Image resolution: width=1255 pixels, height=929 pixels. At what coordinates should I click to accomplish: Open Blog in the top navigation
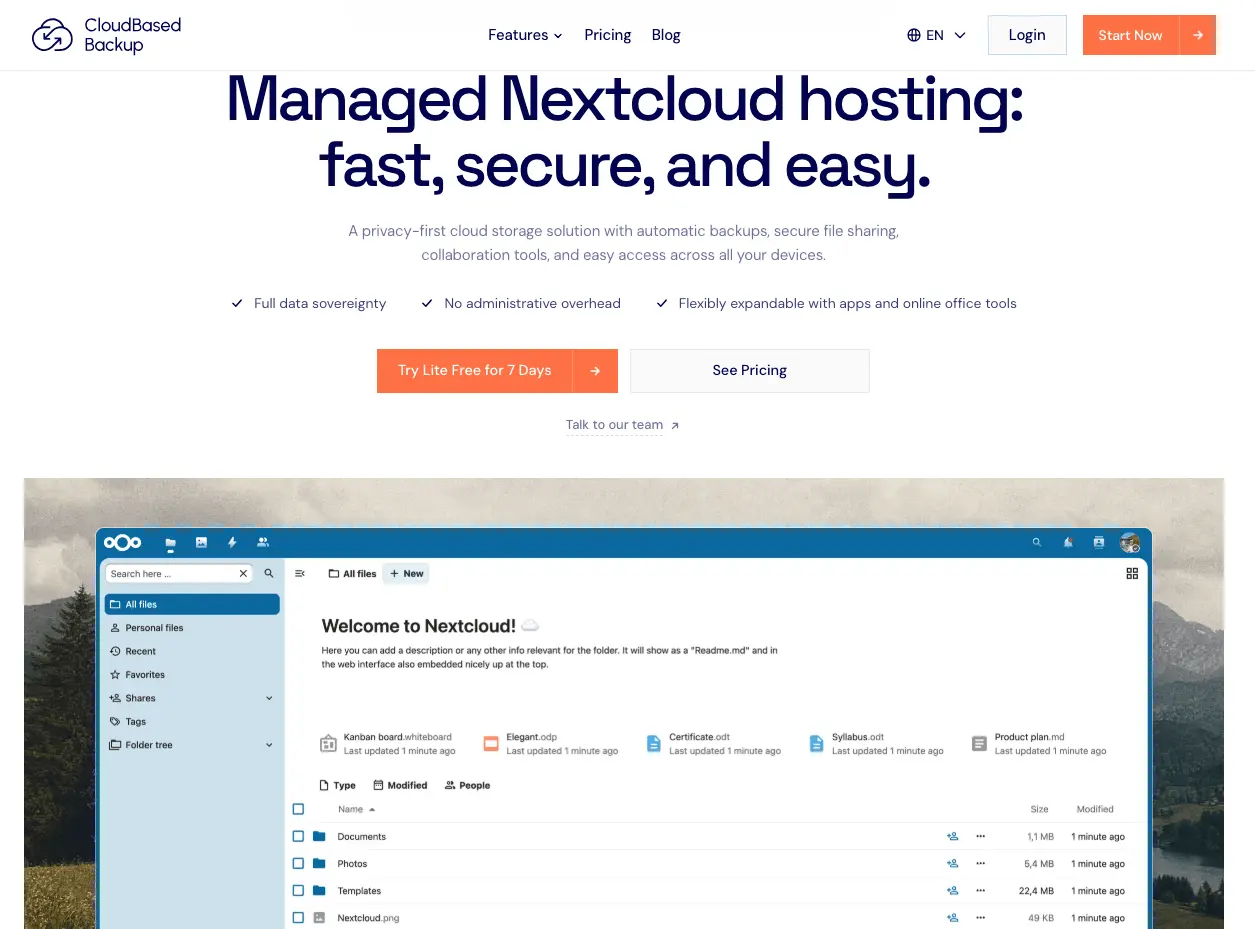click(x=666, y=35)
